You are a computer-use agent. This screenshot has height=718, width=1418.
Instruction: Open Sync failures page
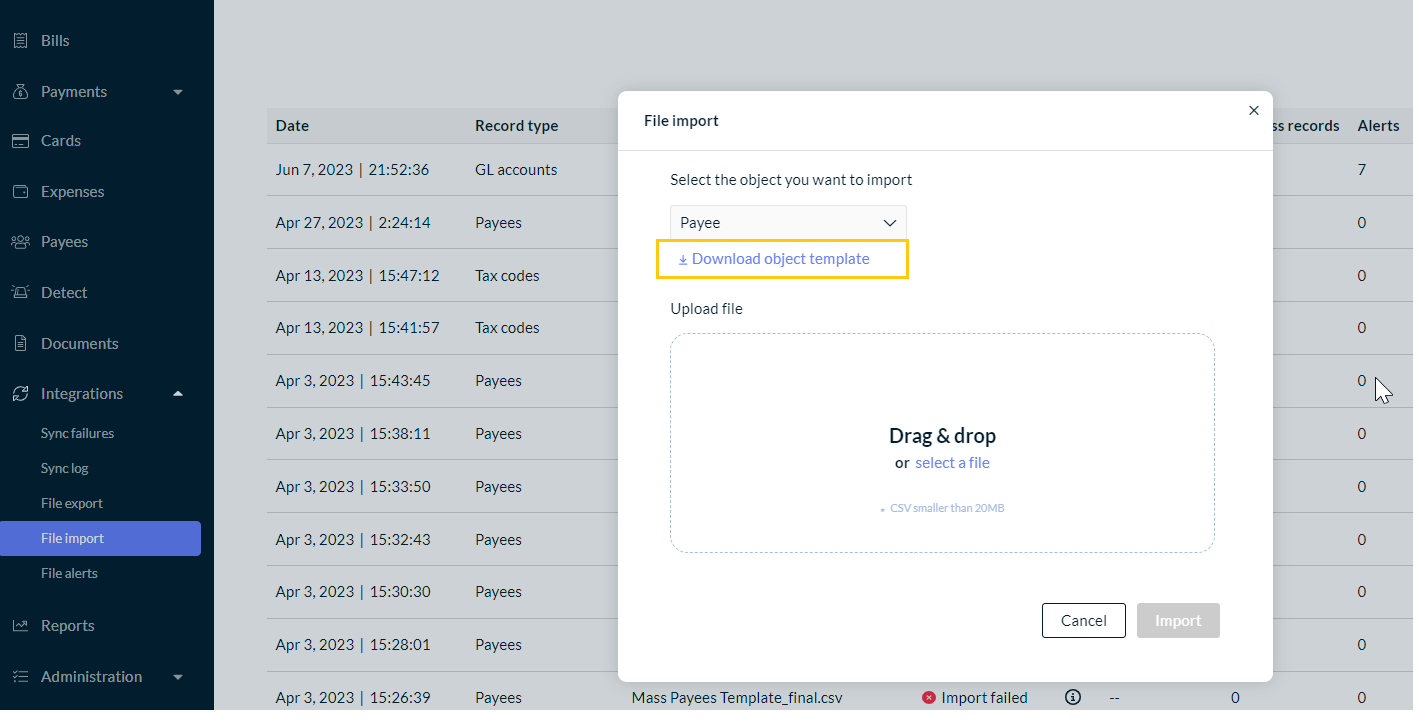[77, 434]
